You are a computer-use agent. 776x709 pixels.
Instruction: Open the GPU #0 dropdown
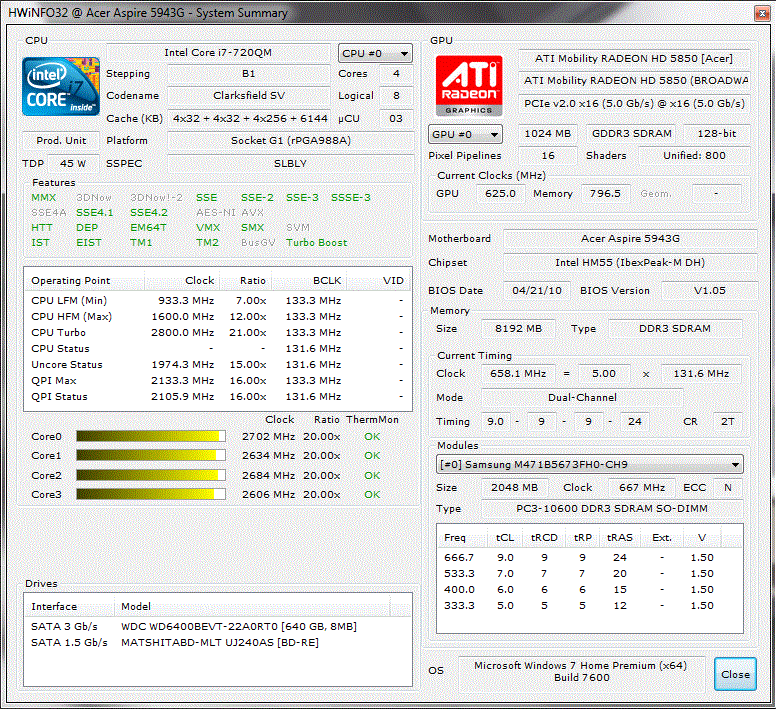[465, 134]
